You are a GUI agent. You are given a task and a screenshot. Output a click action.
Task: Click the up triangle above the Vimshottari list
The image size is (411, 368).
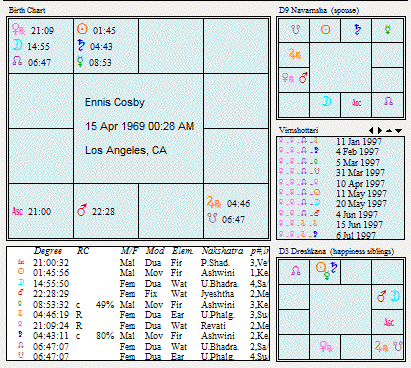click(389, 131)
